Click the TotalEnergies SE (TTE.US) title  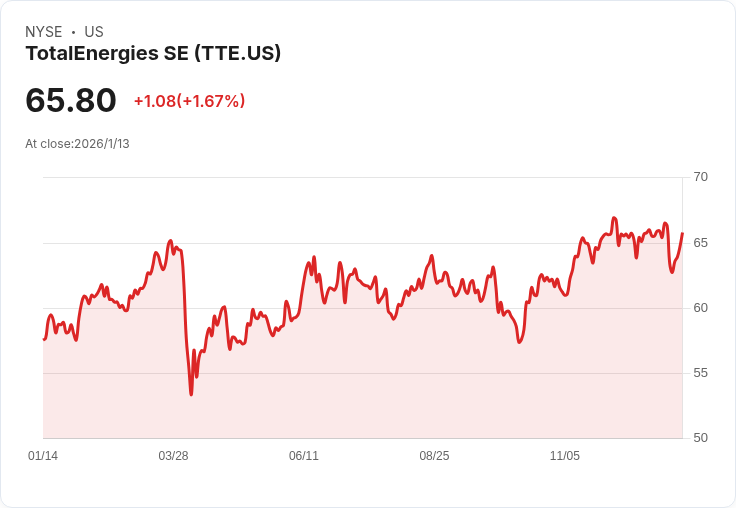tap(153, 53)
